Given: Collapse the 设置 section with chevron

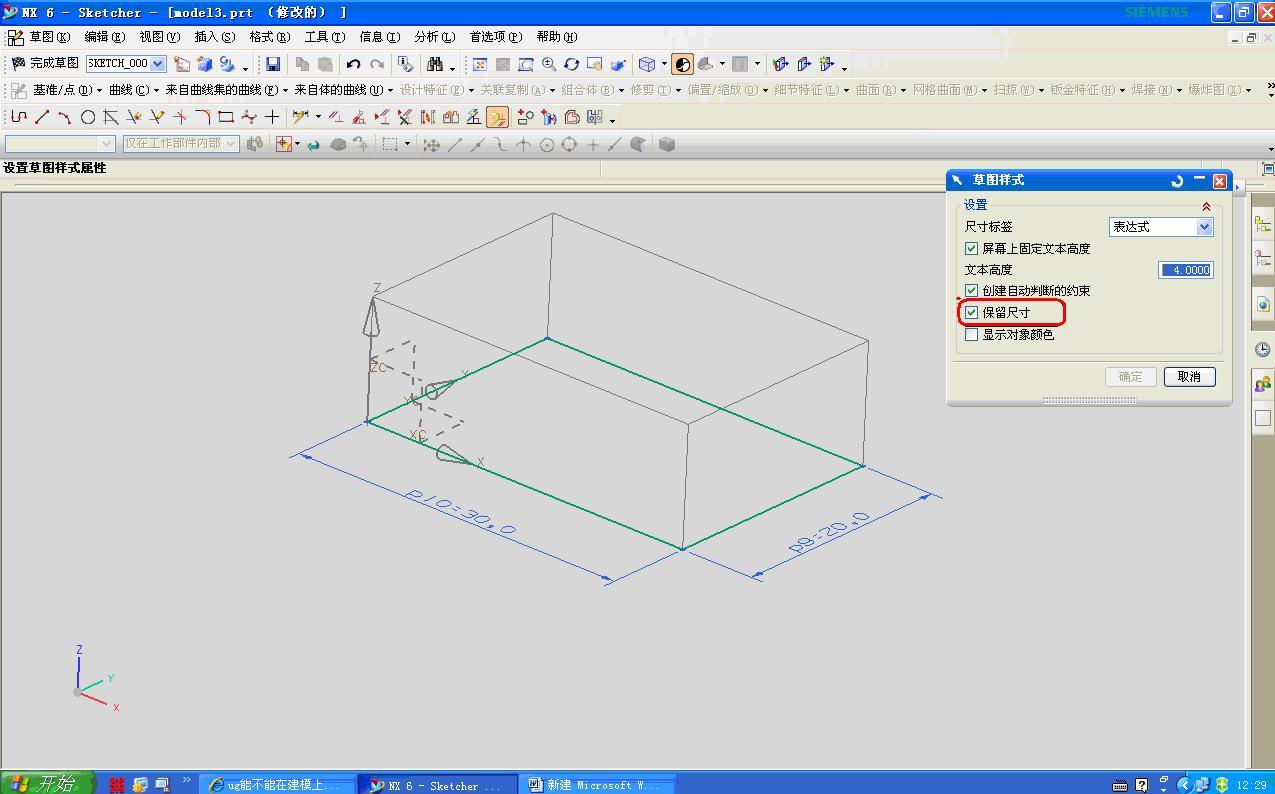Looking at the screenshot, I should tap(1206, 206).
